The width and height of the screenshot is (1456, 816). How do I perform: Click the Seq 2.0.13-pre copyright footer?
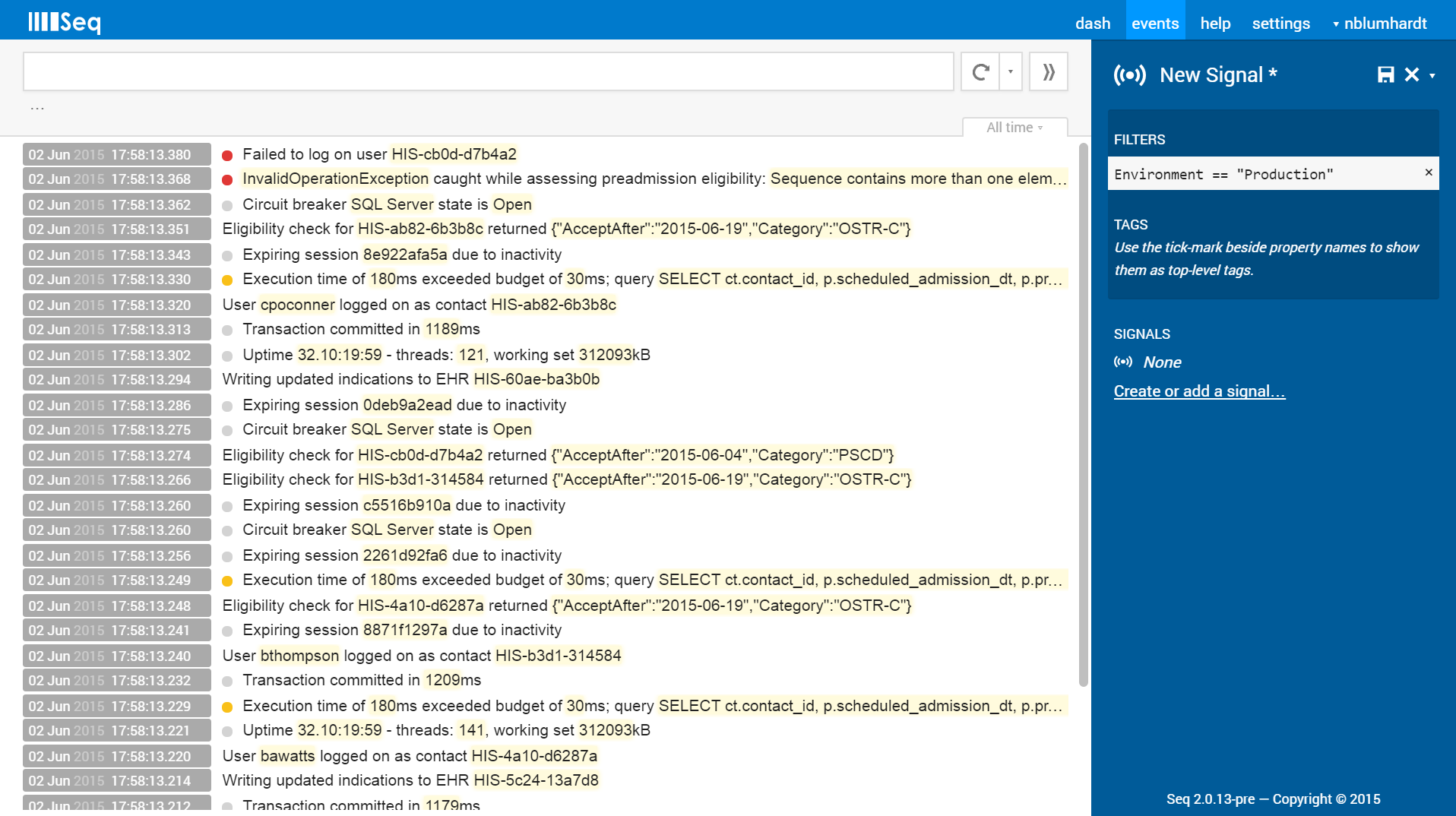click(1273, 799)
